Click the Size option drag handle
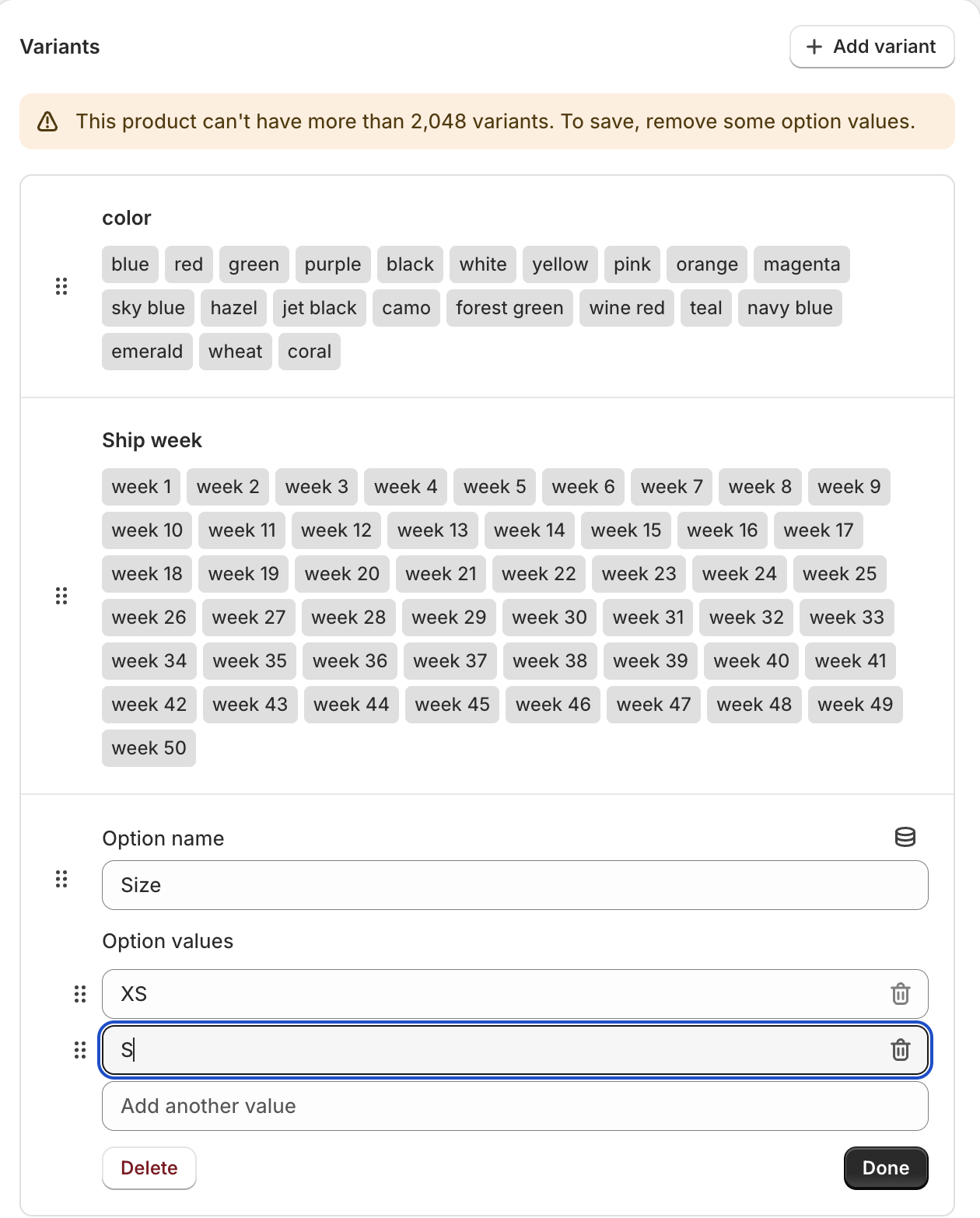Viewport: 980px width, 1218px height. (61, 880)
